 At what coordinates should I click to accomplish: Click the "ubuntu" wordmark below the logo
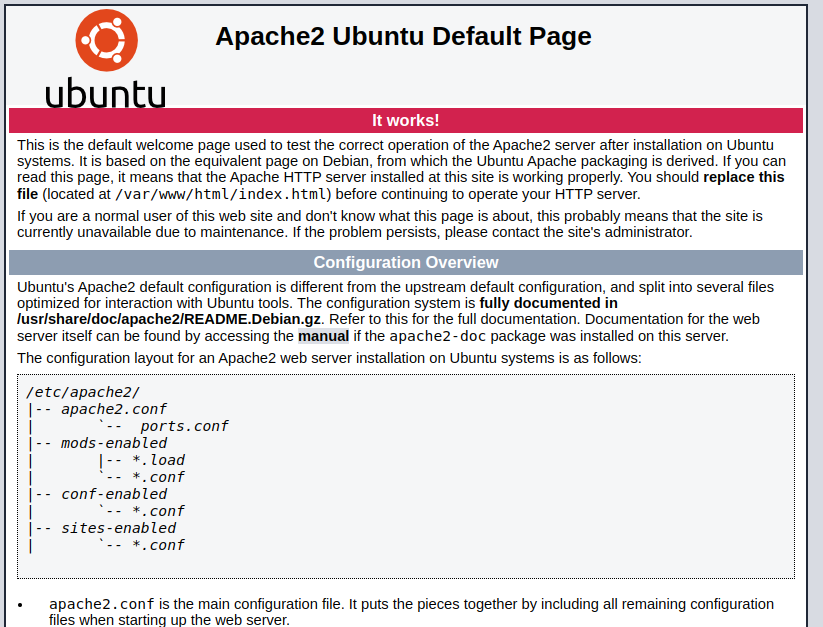(x=105, y=93)
